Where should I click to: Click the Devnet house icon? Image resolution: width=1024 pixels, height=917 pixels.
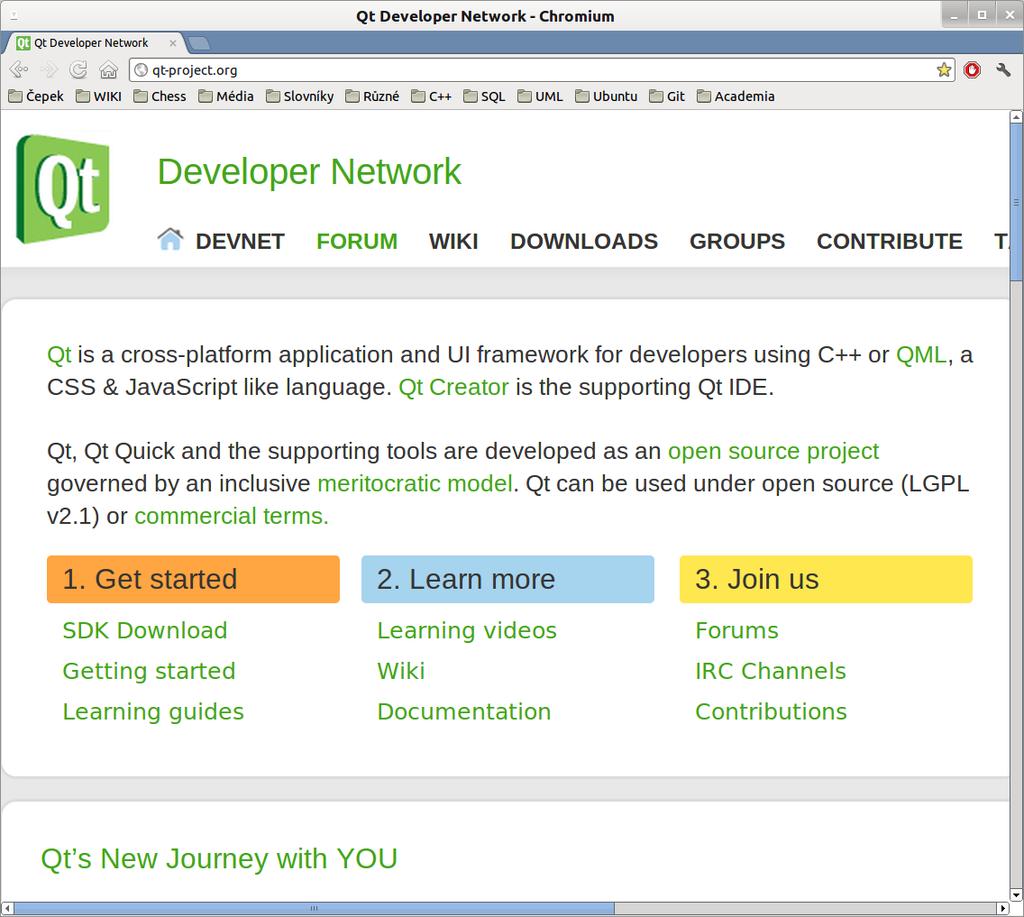click(x=170, y=239)
